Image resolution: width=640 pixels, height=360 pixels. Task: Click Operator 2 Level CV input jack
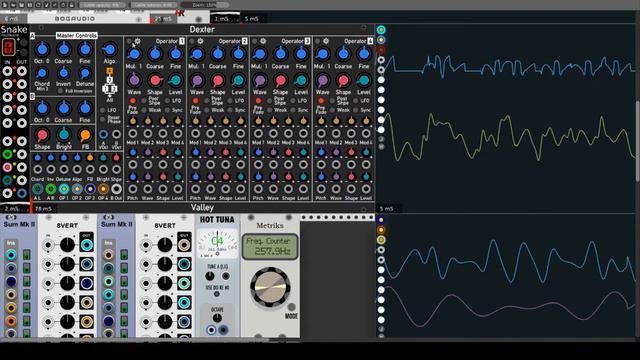pyautogui.click(x=240, y=189)
